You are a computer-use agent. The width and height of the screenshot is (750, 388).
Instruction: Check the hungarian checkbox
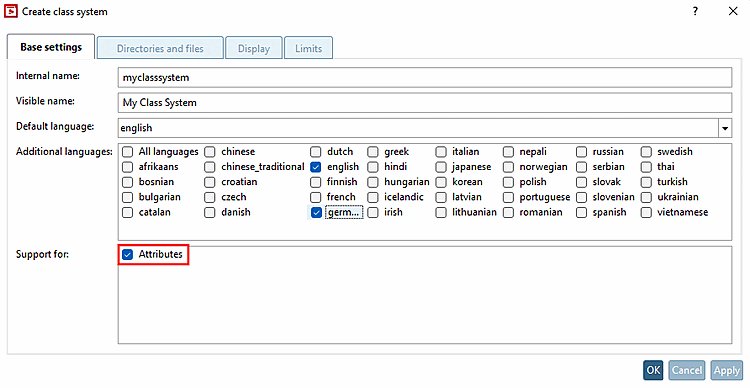click(x=373, y=182)
